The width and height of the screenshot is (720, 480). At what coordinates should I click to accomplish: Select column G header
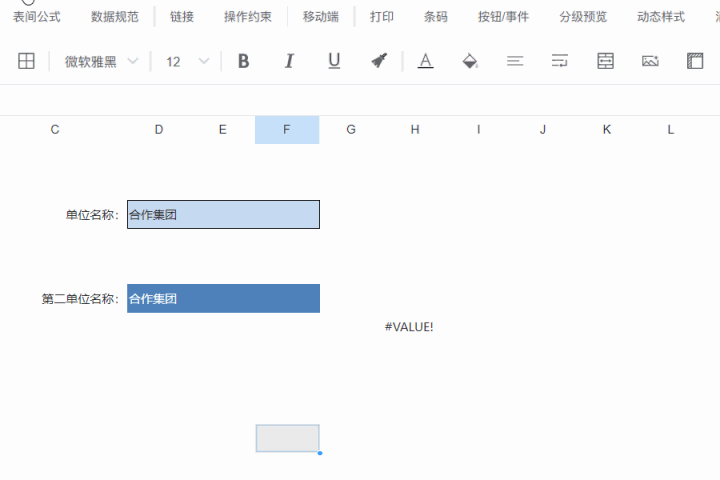click(351, 130)
